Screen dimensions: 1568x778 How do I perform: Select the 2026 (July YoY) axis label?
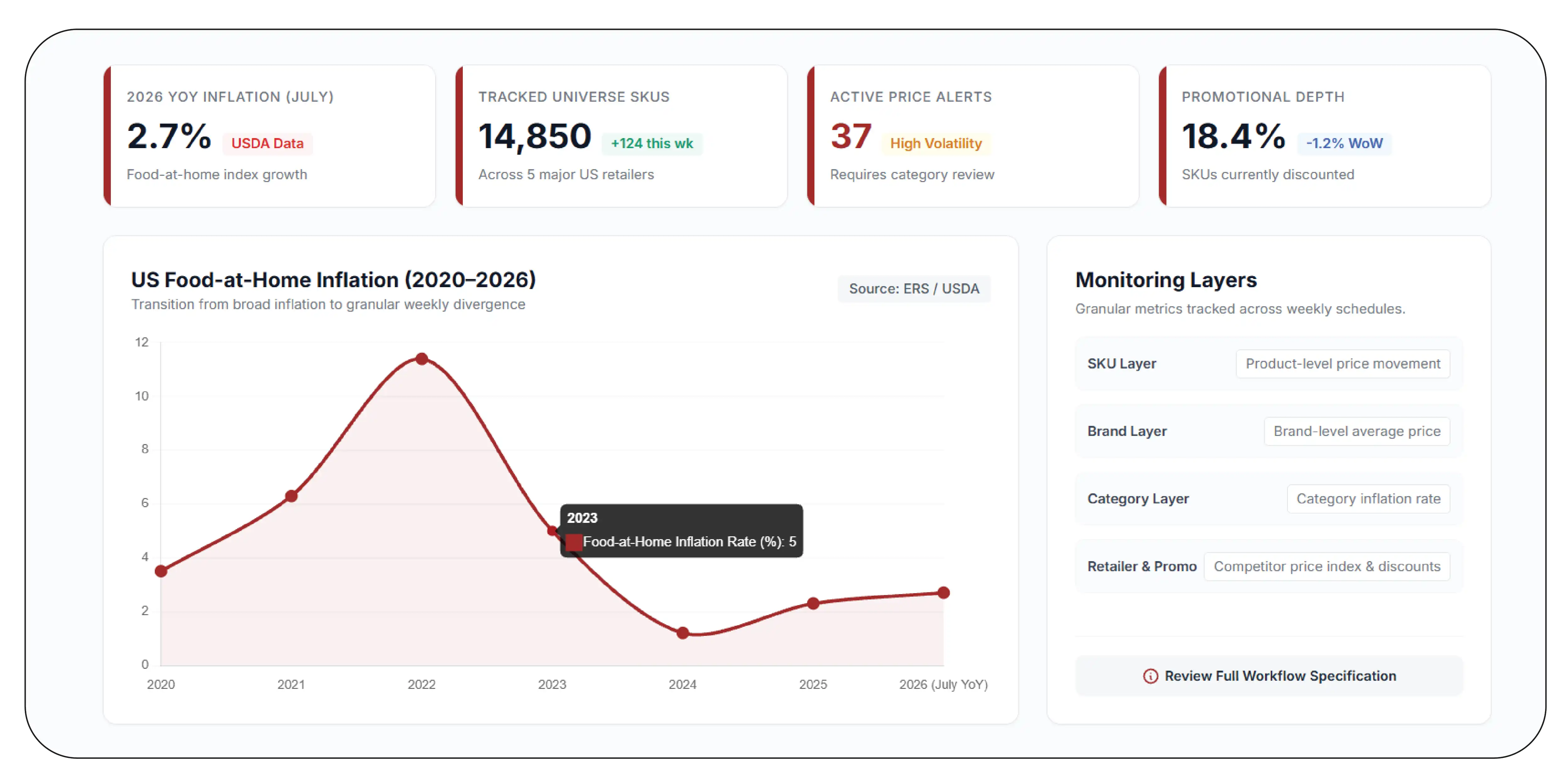944,684
